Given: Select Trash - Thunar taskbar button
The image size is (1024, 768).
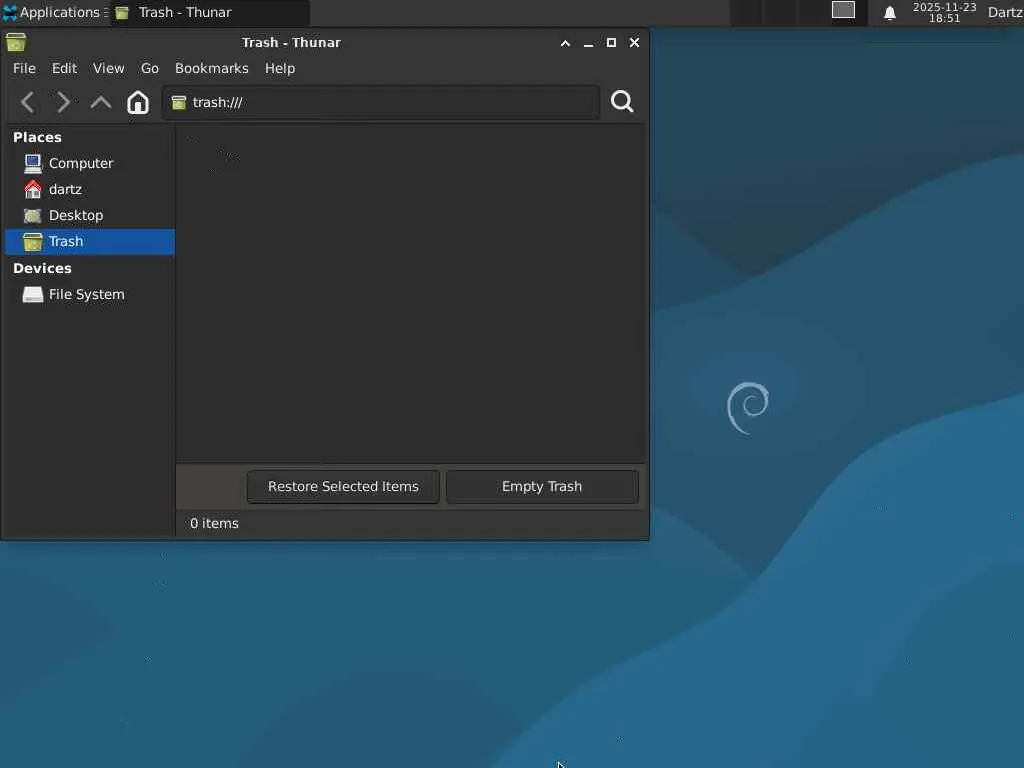Looking at the screenshot, I should pos(209,12).
